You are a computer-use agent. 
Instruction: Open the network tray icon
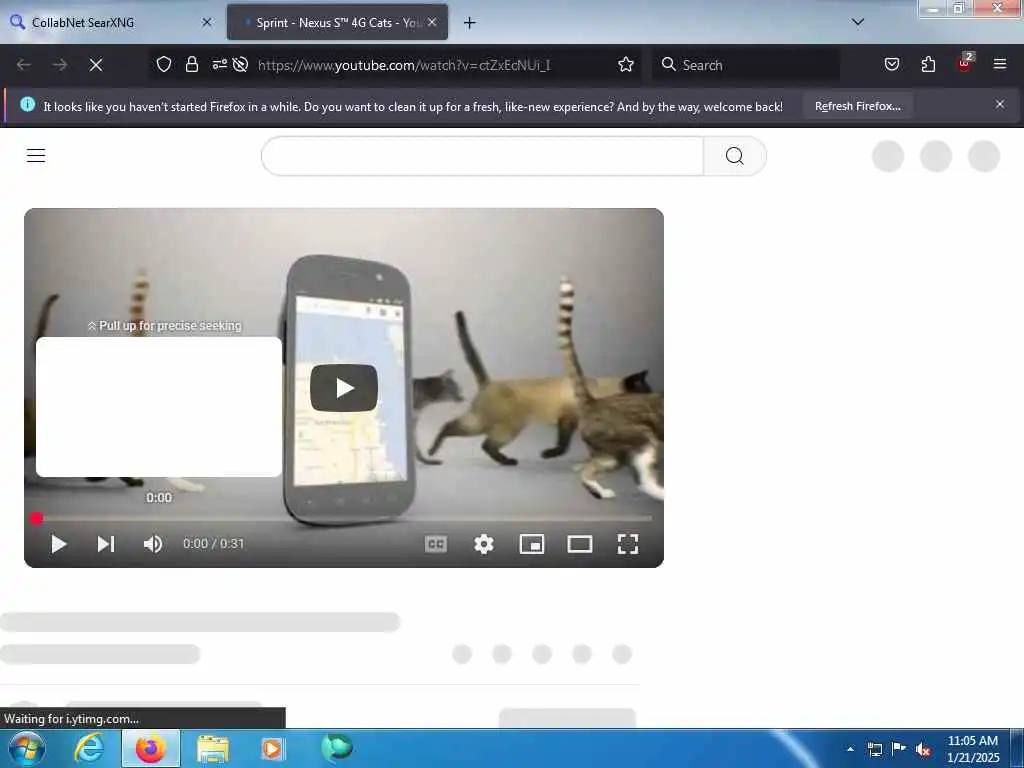point(875,749)
